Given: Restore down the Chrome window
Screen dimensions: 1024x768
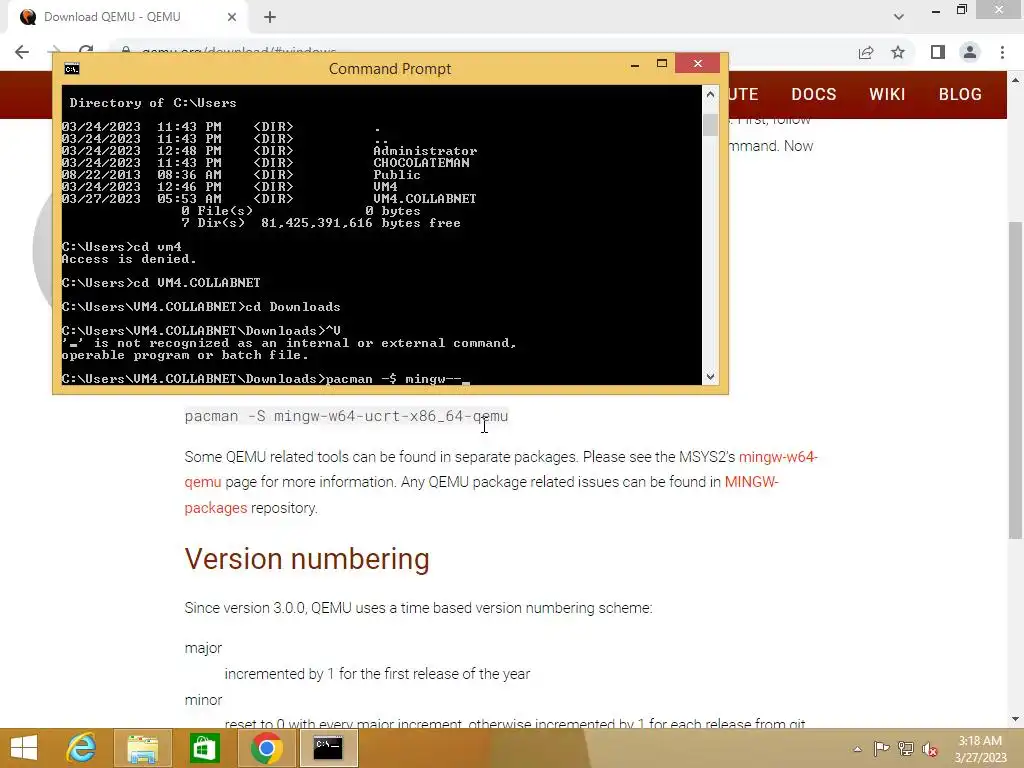Looking at the screenshot, I should [961, 10].
